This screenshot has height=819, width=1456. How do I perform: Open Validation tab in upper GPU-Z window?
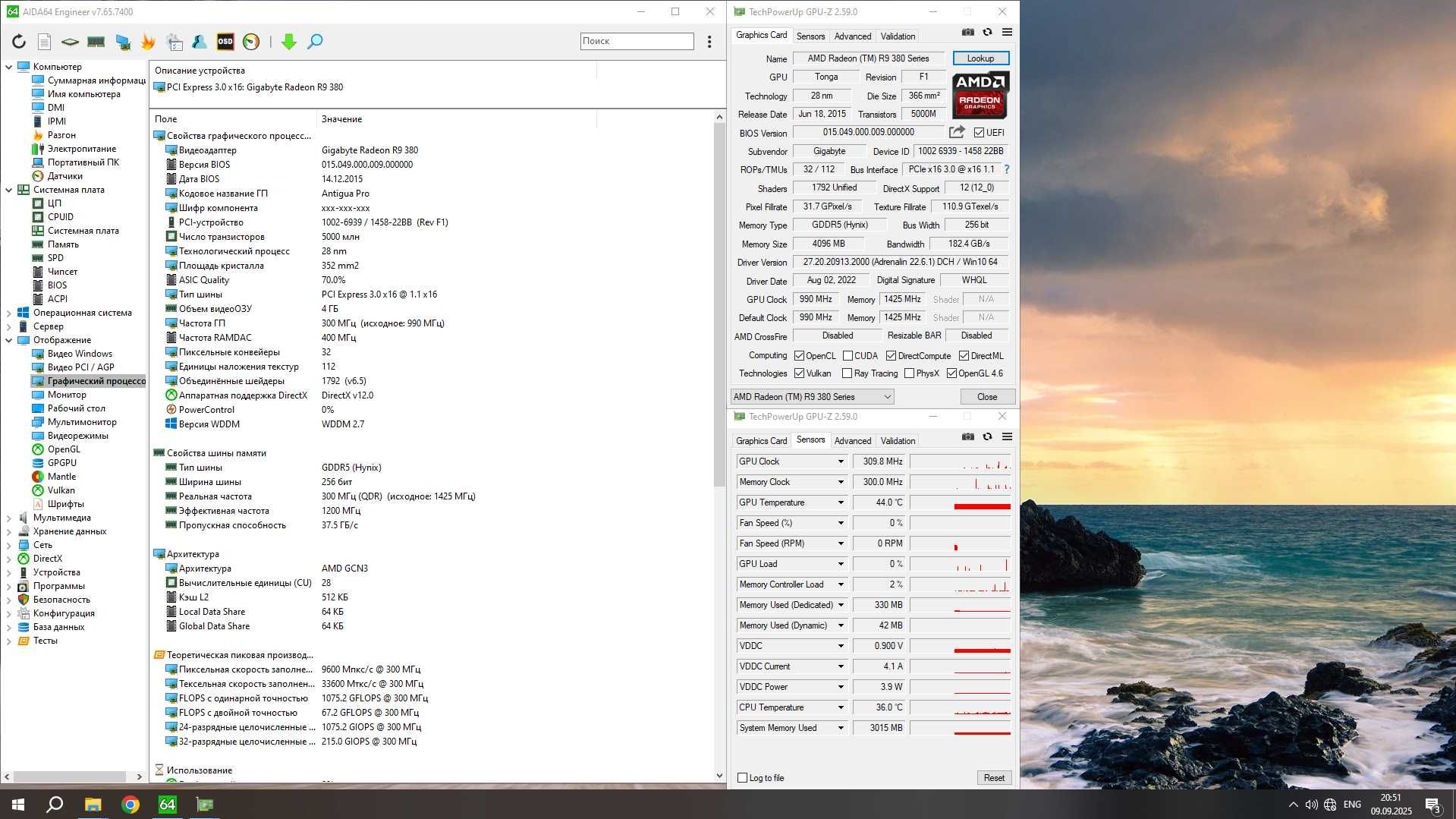click(x=898, y=36)
